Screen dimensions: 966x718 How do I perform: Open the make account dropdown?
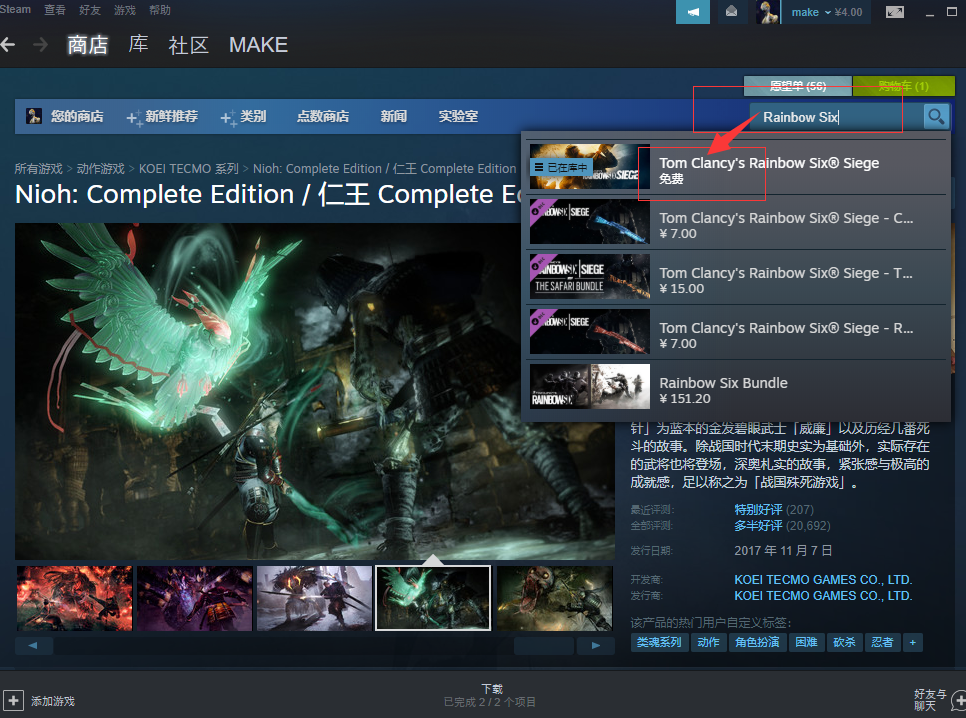point(812,12)
